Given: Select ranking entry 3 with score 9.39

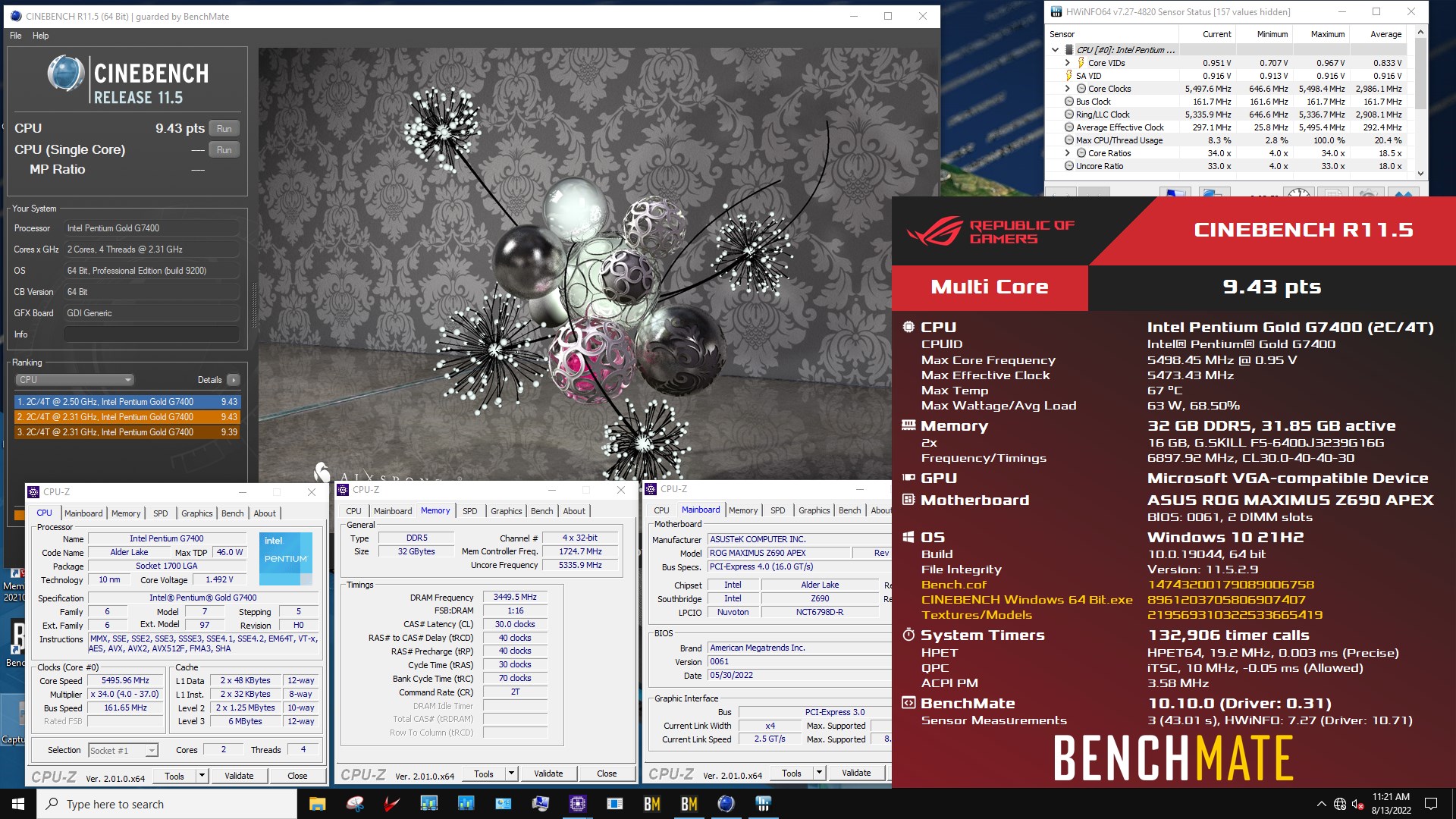Looking at the screenshot, I should pyautogui.click(x=127, y=432).
